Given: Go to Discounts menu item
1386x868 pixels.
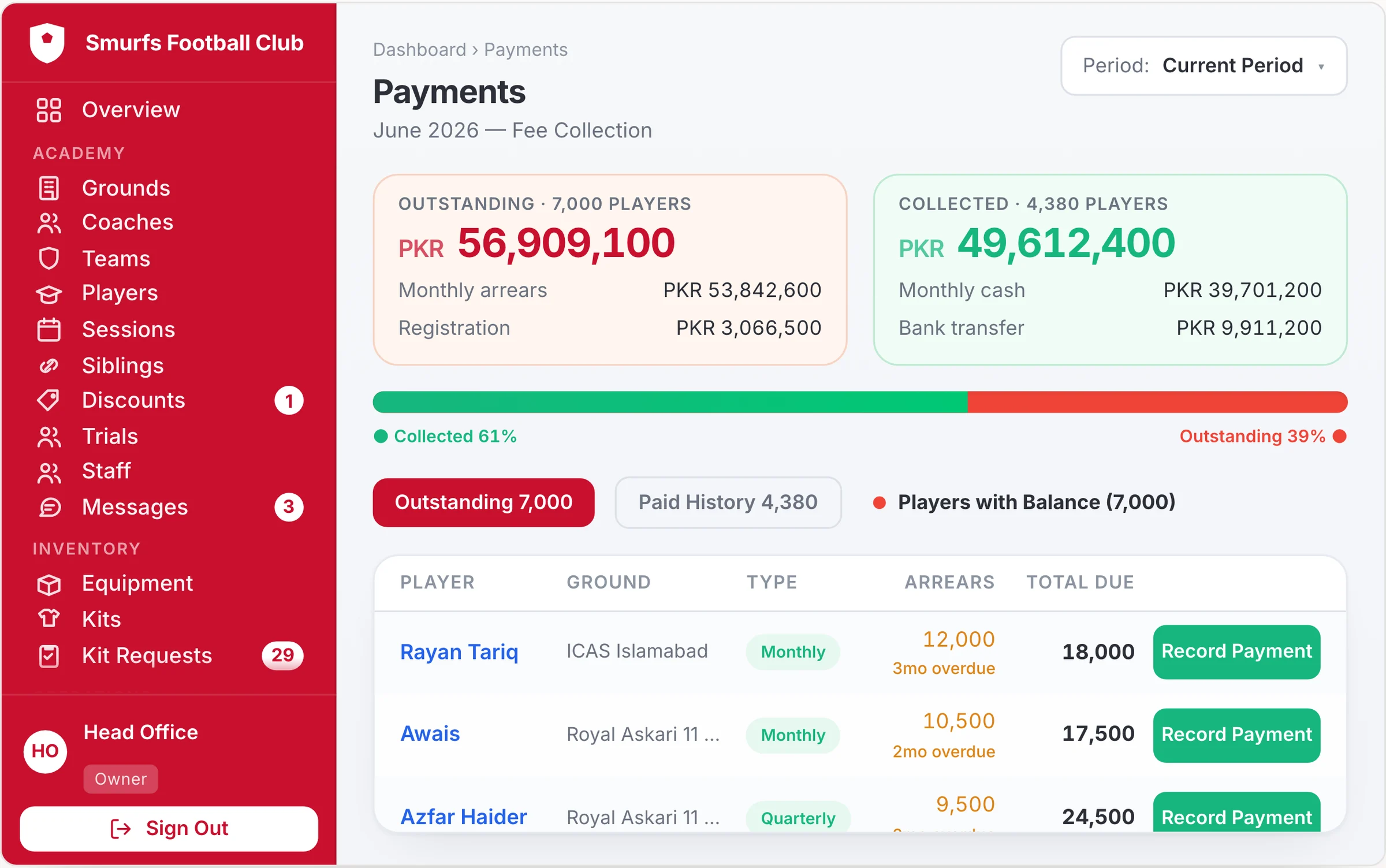Looking at the screenshot, I should point(168,400).
